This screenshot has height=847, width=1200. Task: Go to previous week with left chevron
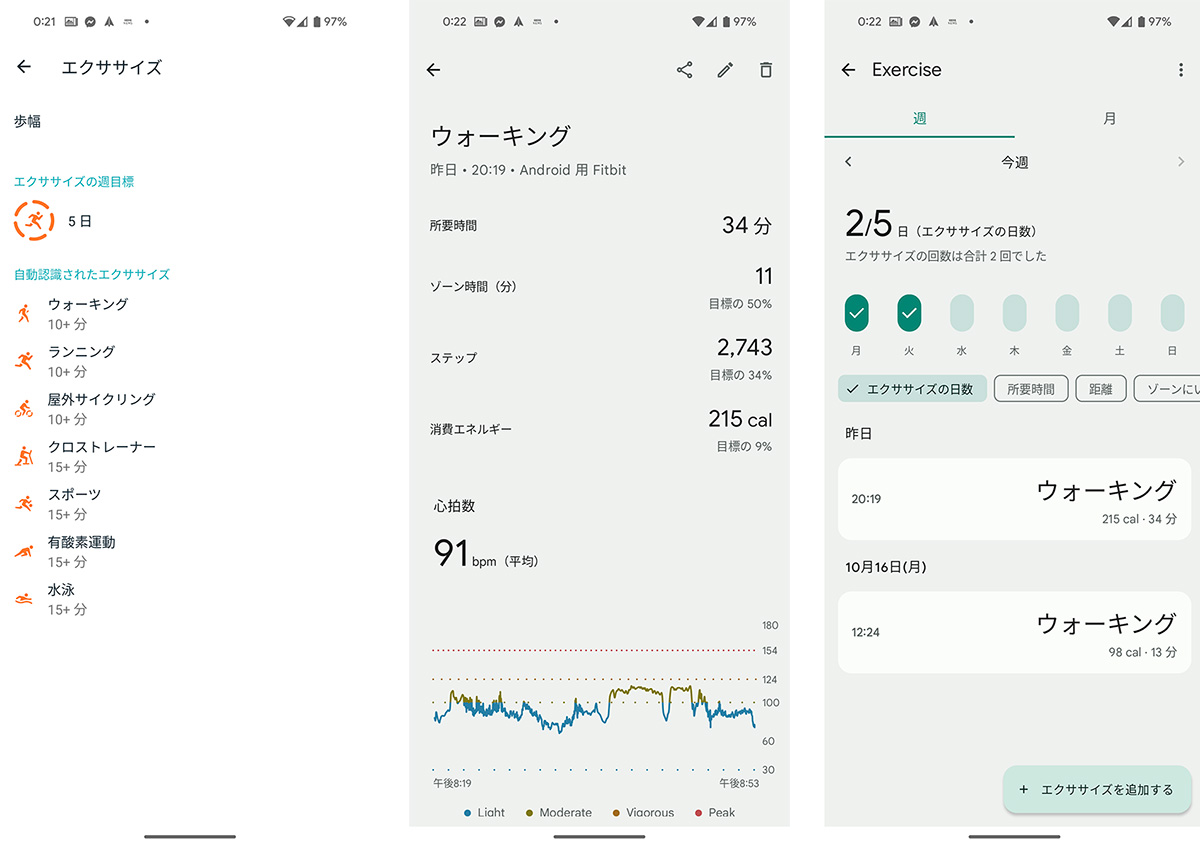click(x=848, y=162)
